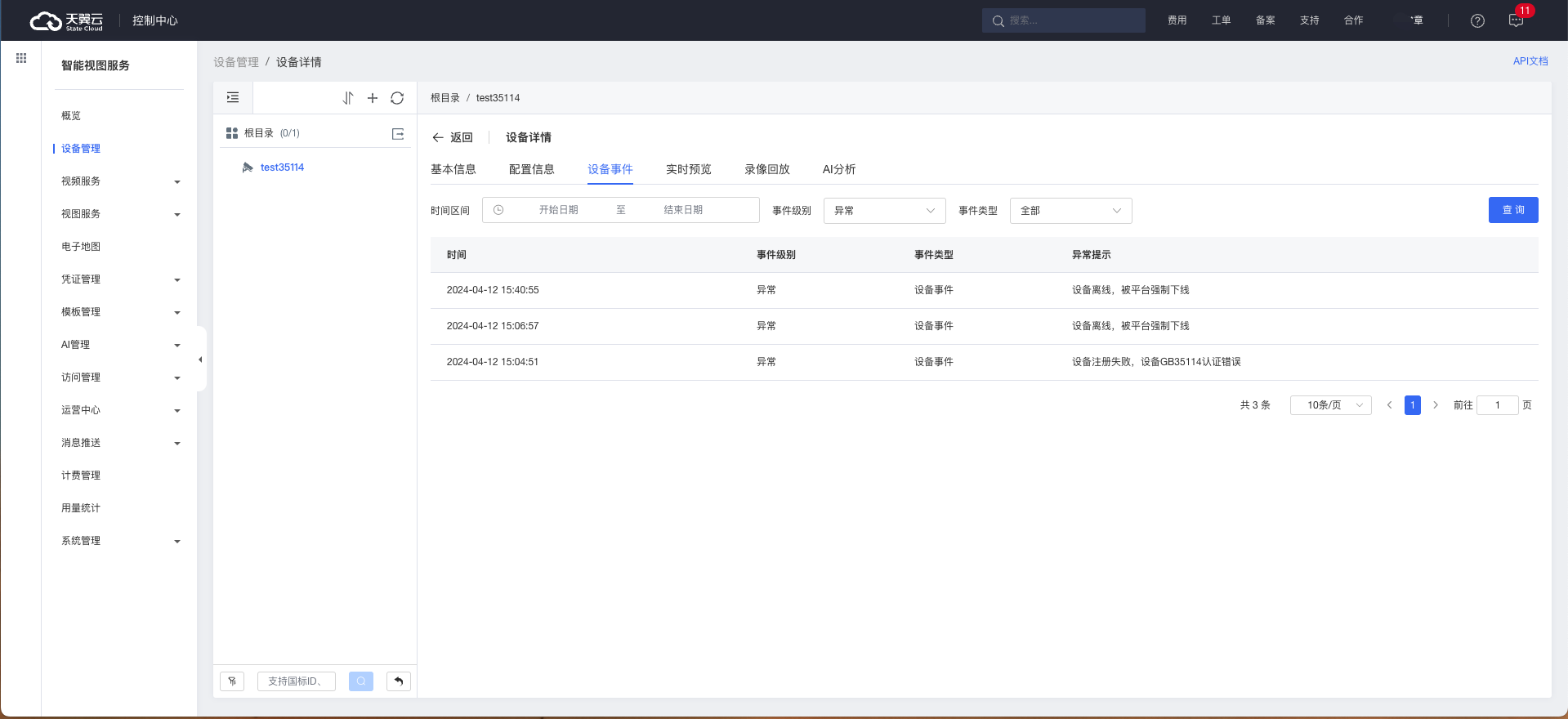Expand the AI管理 menu

121,345
